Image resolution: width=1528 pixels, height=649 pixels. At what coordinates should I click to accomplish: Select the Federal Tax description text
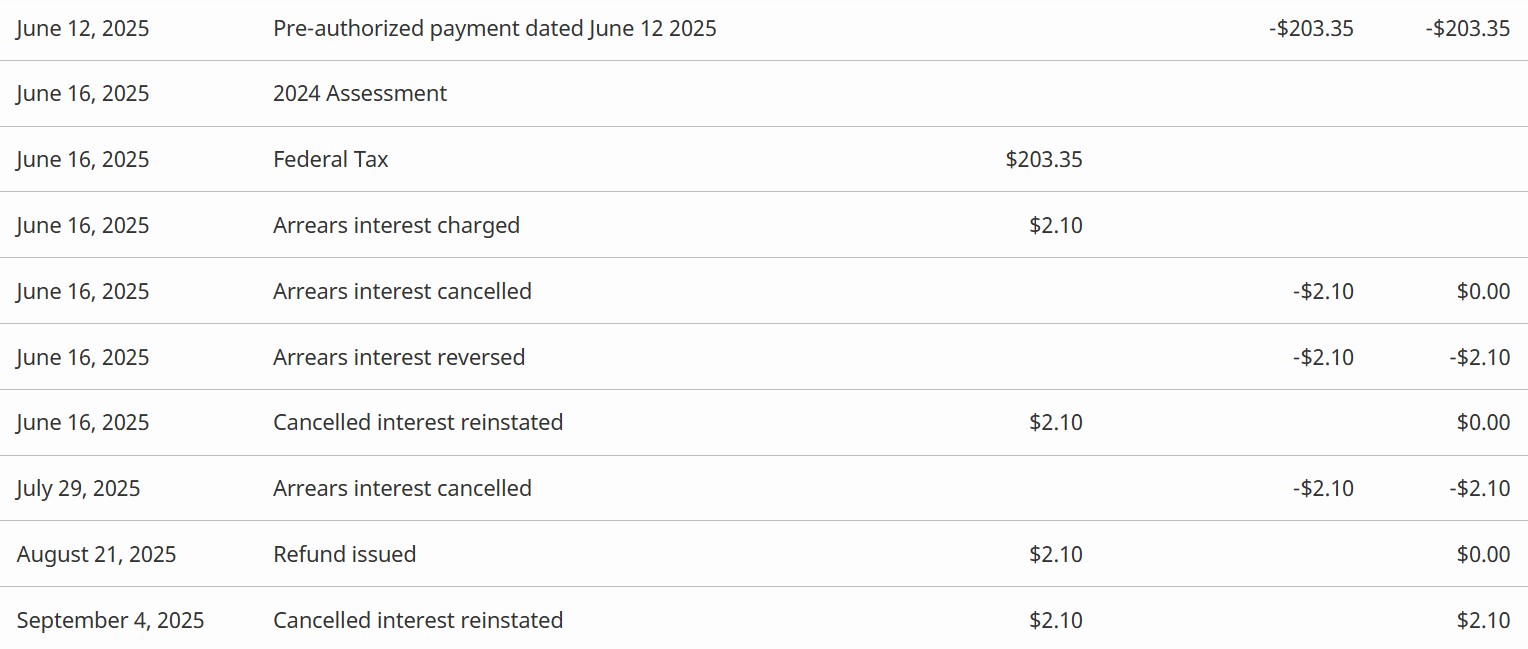pyautogui.click(x=331, y=160)
